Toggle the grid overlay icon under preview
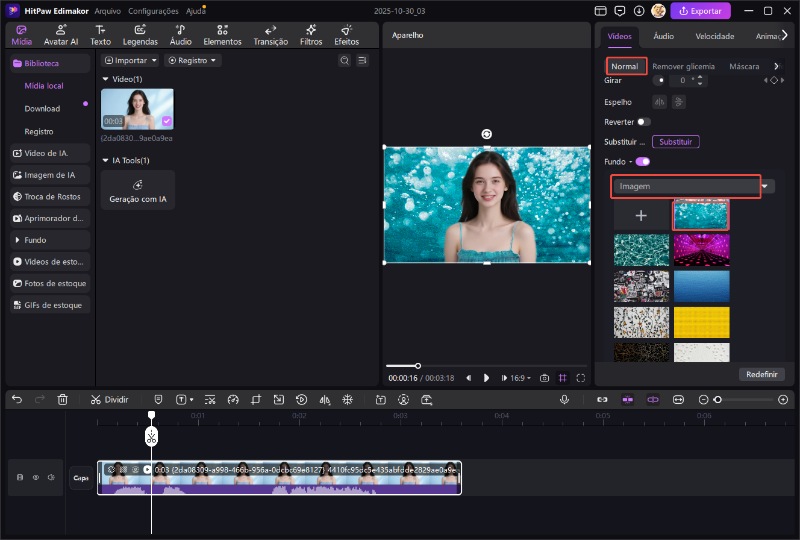The image size is (800, 540). [x=563, y=378]
